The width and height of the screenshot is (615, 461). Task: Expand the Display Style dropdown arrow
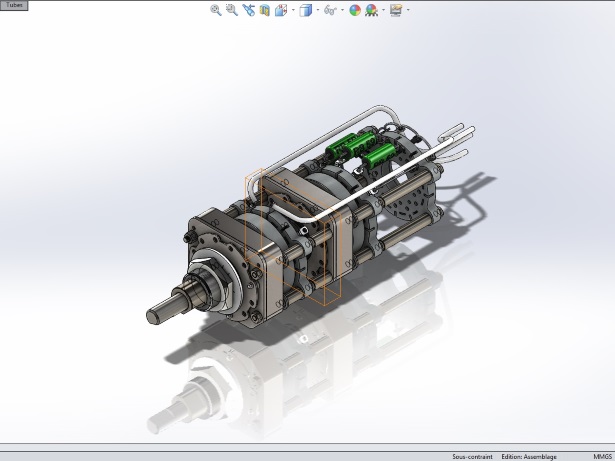pos(317,11)
